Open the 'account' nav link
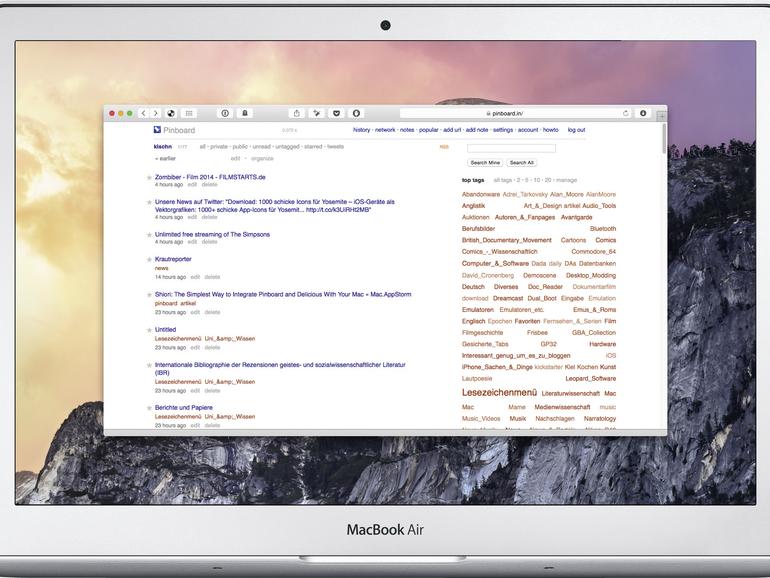 point(528,130)
